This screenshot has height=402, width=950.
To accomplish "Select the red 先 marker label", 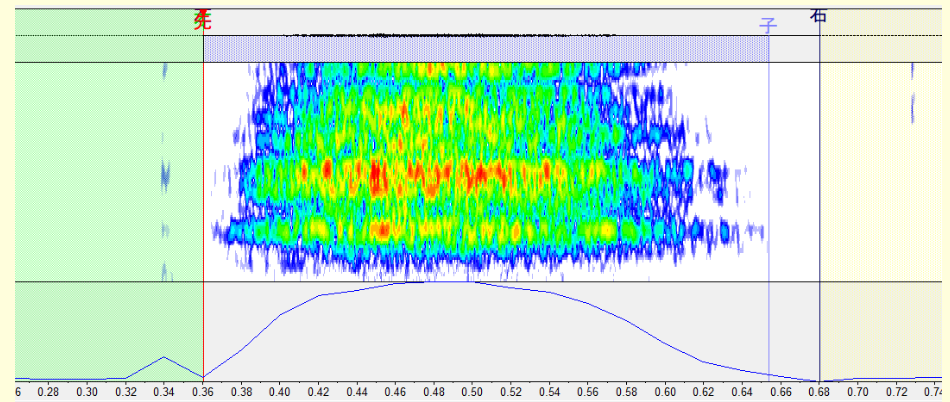I will click(203, 21).
